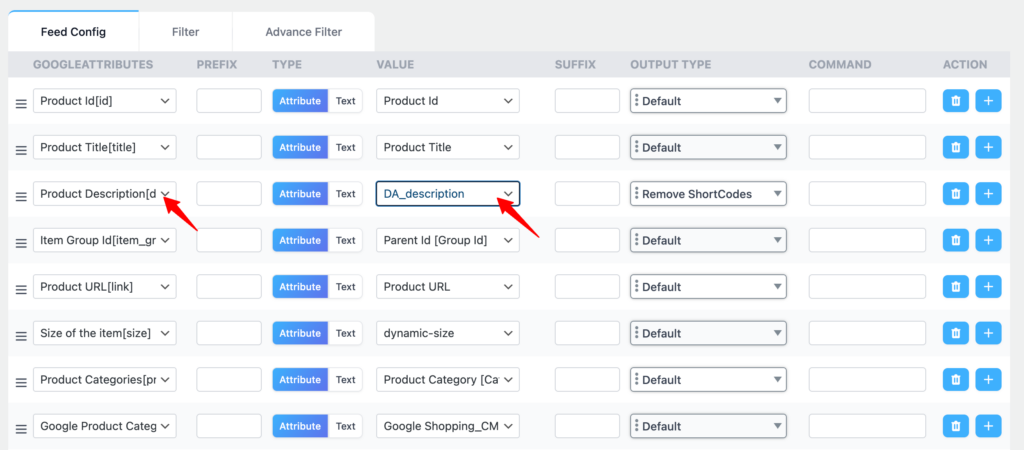Switch Google Product Category row type to Text

coord(345,426)
